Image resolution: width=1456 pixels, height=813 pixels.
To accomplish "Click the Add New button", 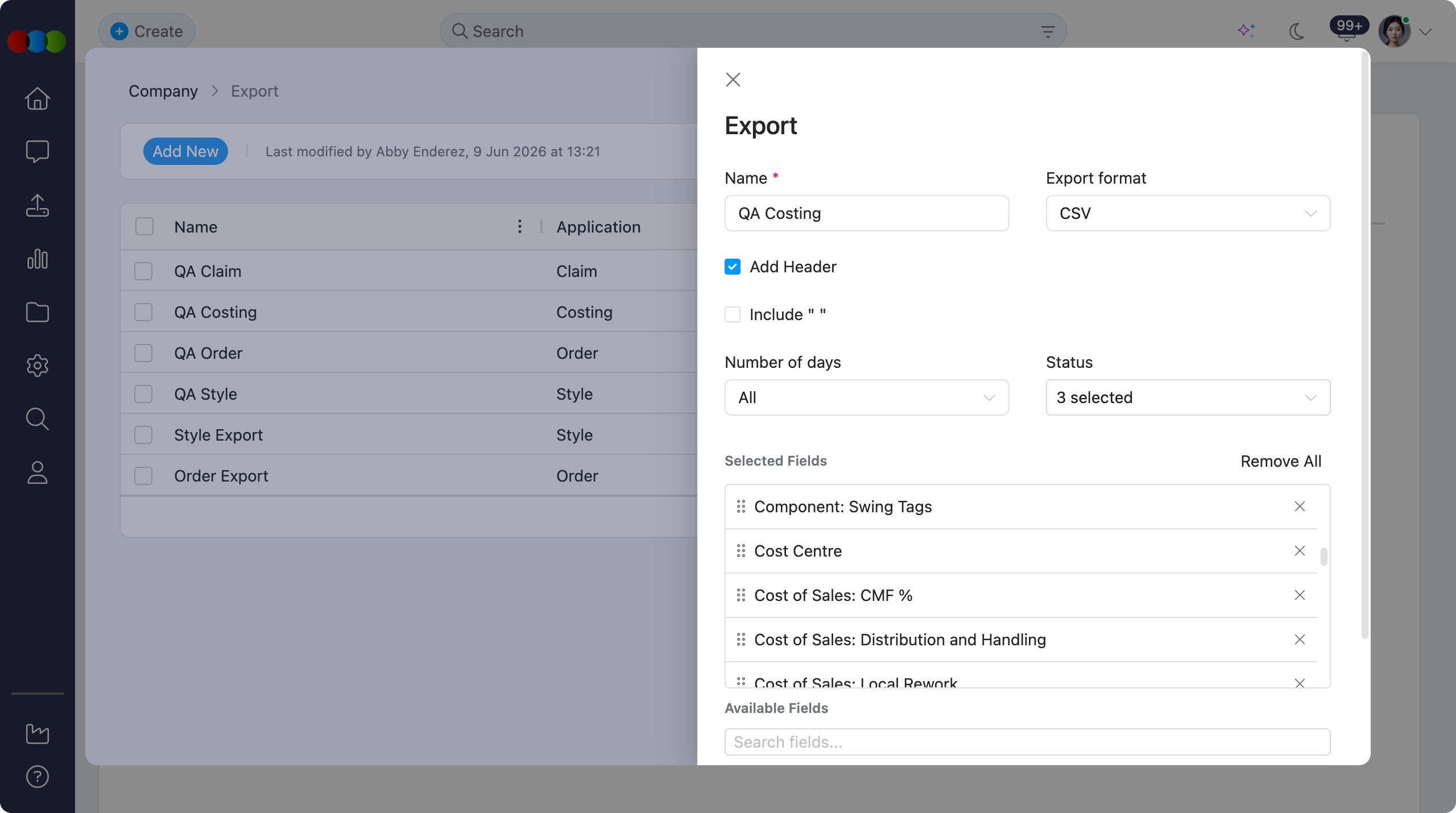I will [x=185, y=151].
